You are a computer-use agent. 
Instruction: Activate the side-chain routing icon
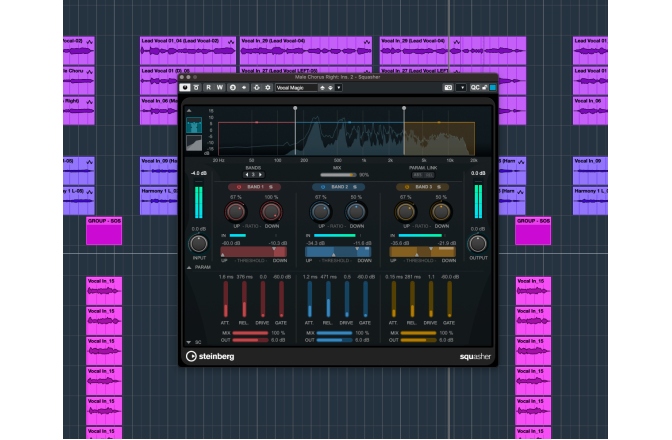(x=257, y=87)
